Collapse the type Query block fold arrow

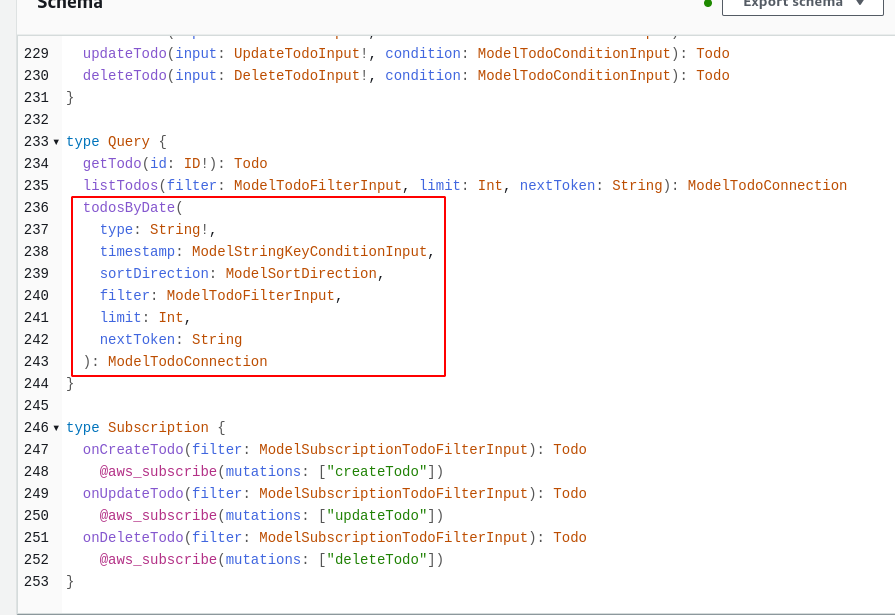56,142
